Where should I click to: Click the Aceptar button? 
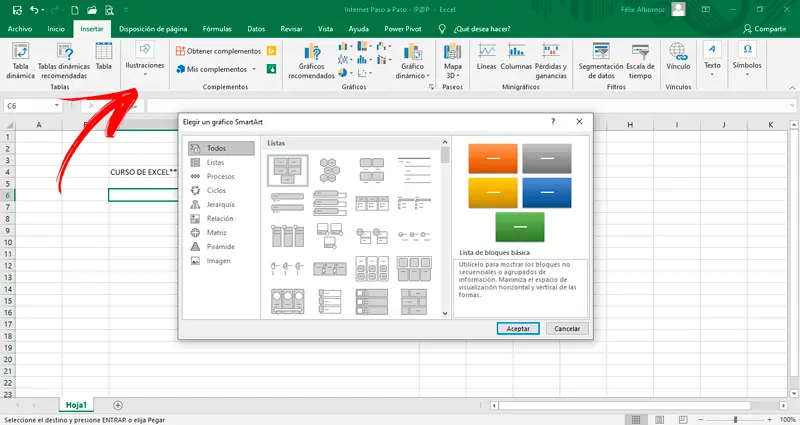[518, 328]
